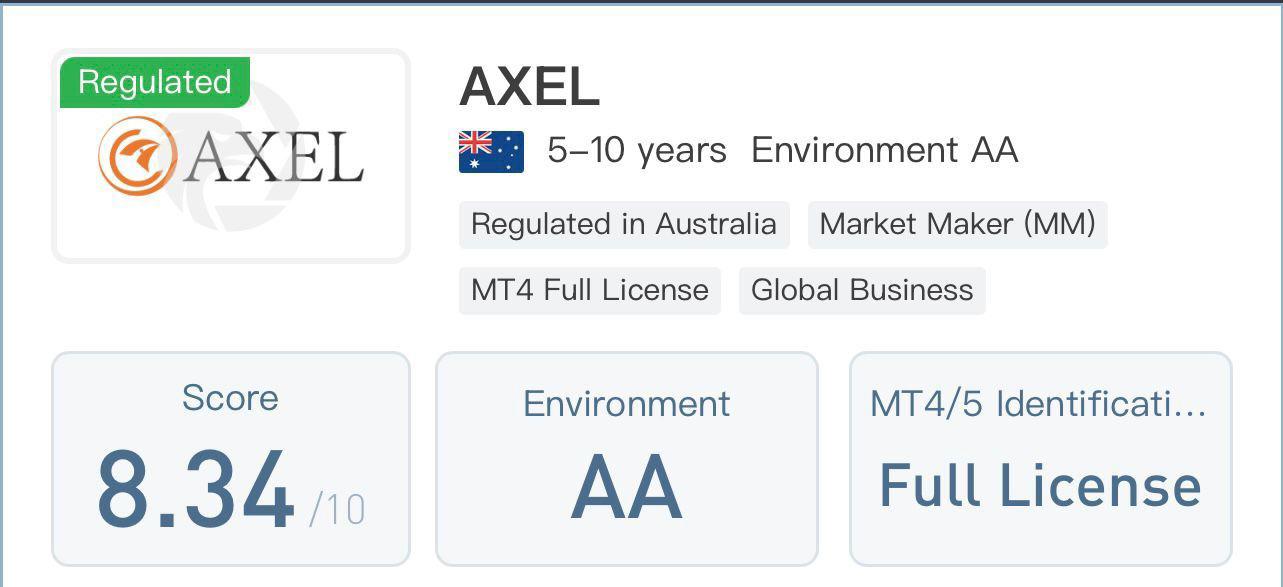Click the "5-10 years" text
Screen dimensions: 1283x587
point(637,151)
